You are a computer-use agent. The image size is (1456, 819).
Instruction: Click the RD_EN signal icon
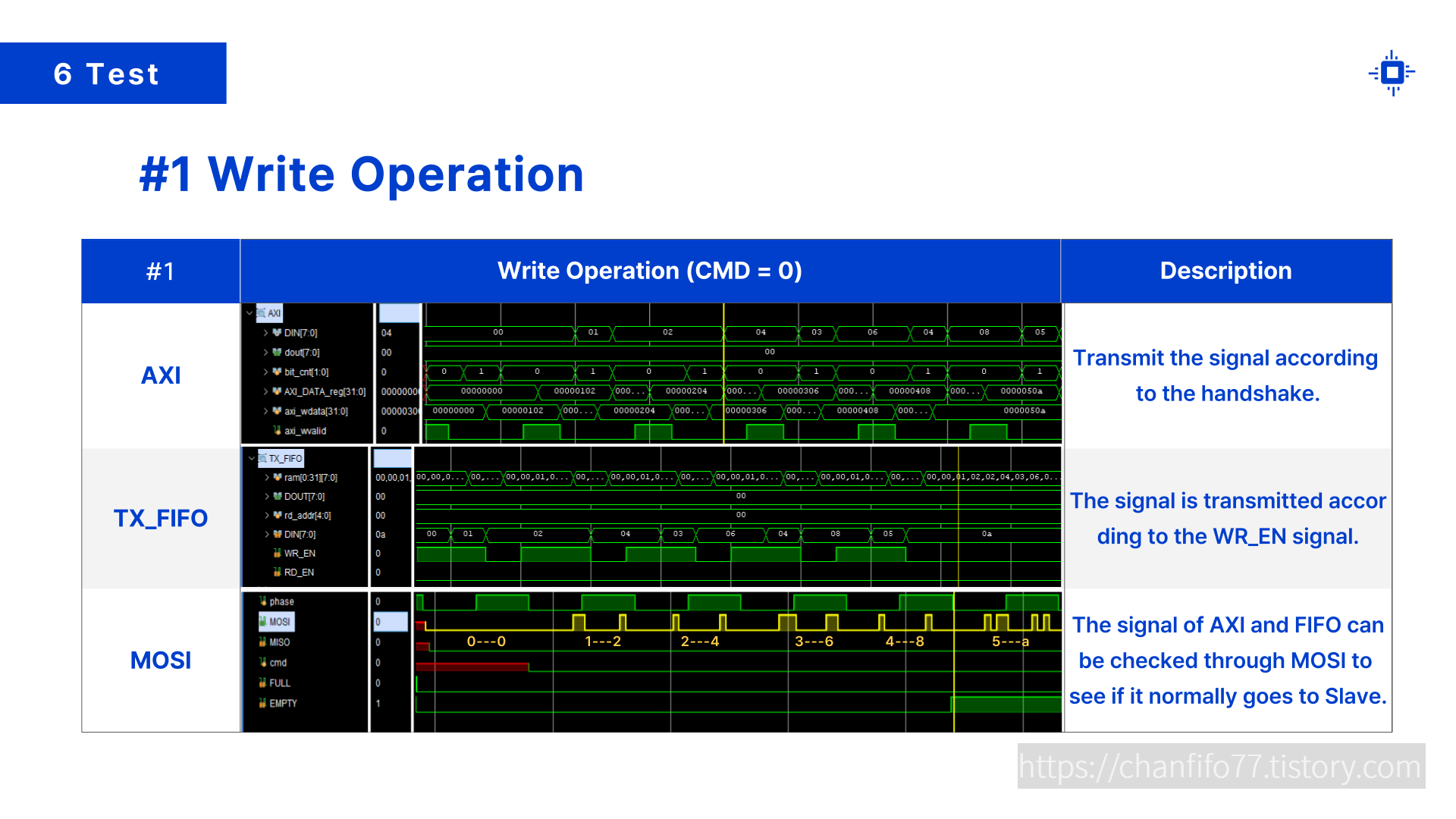[x=278, y=573]
